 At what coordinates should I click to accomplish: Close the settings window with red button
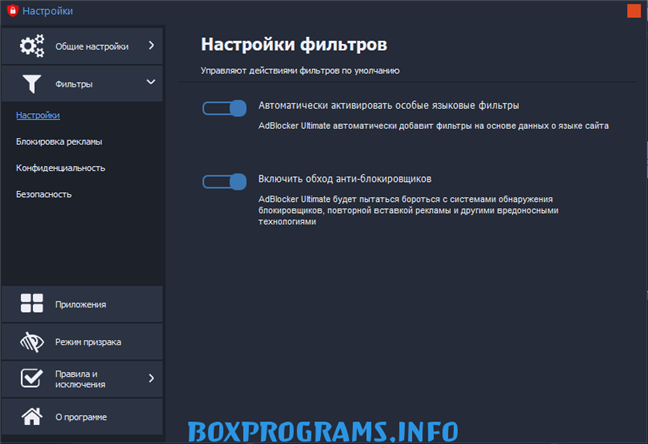(633, 11)
